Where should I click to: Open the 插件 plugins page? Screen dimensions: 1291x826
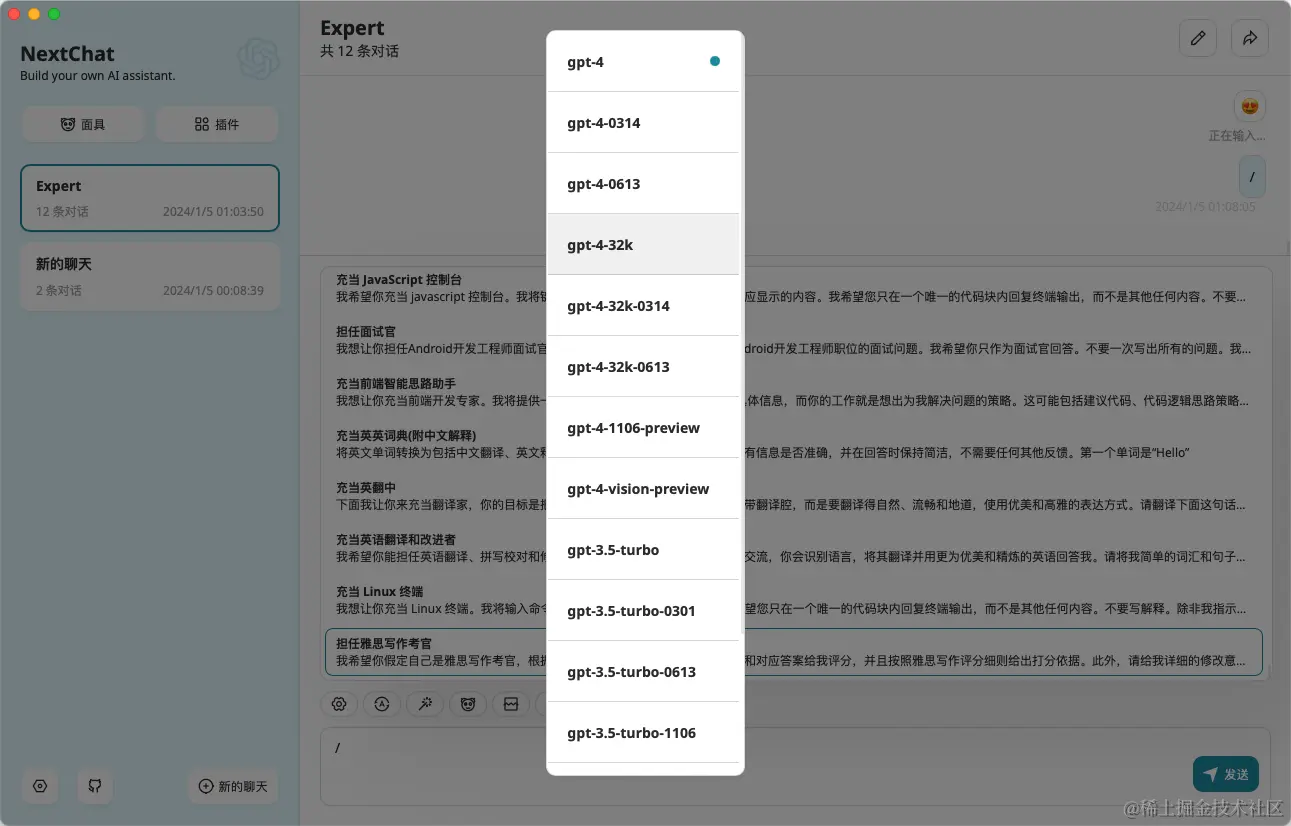pos(217,124)
